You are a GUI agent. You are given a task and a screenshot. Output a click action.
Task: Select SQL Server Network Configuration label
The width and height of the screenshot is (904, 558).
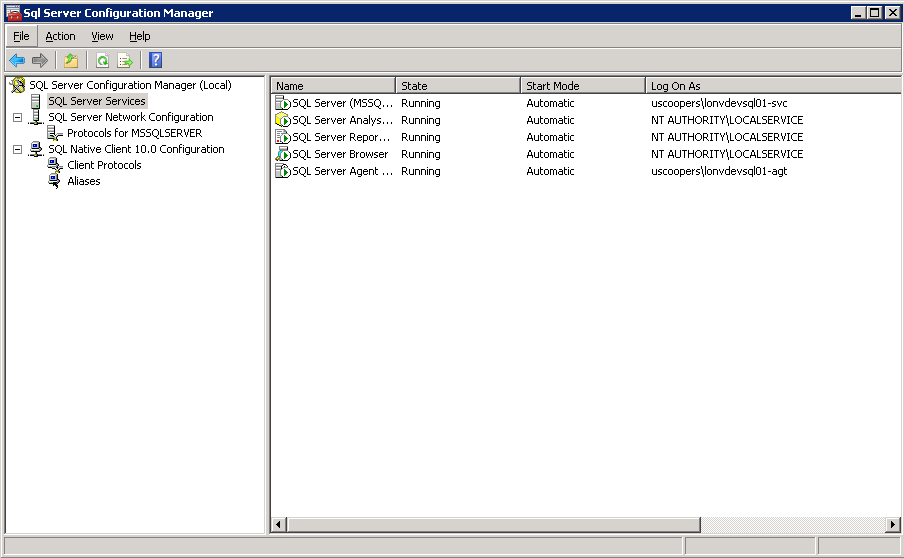pos(131,117)
